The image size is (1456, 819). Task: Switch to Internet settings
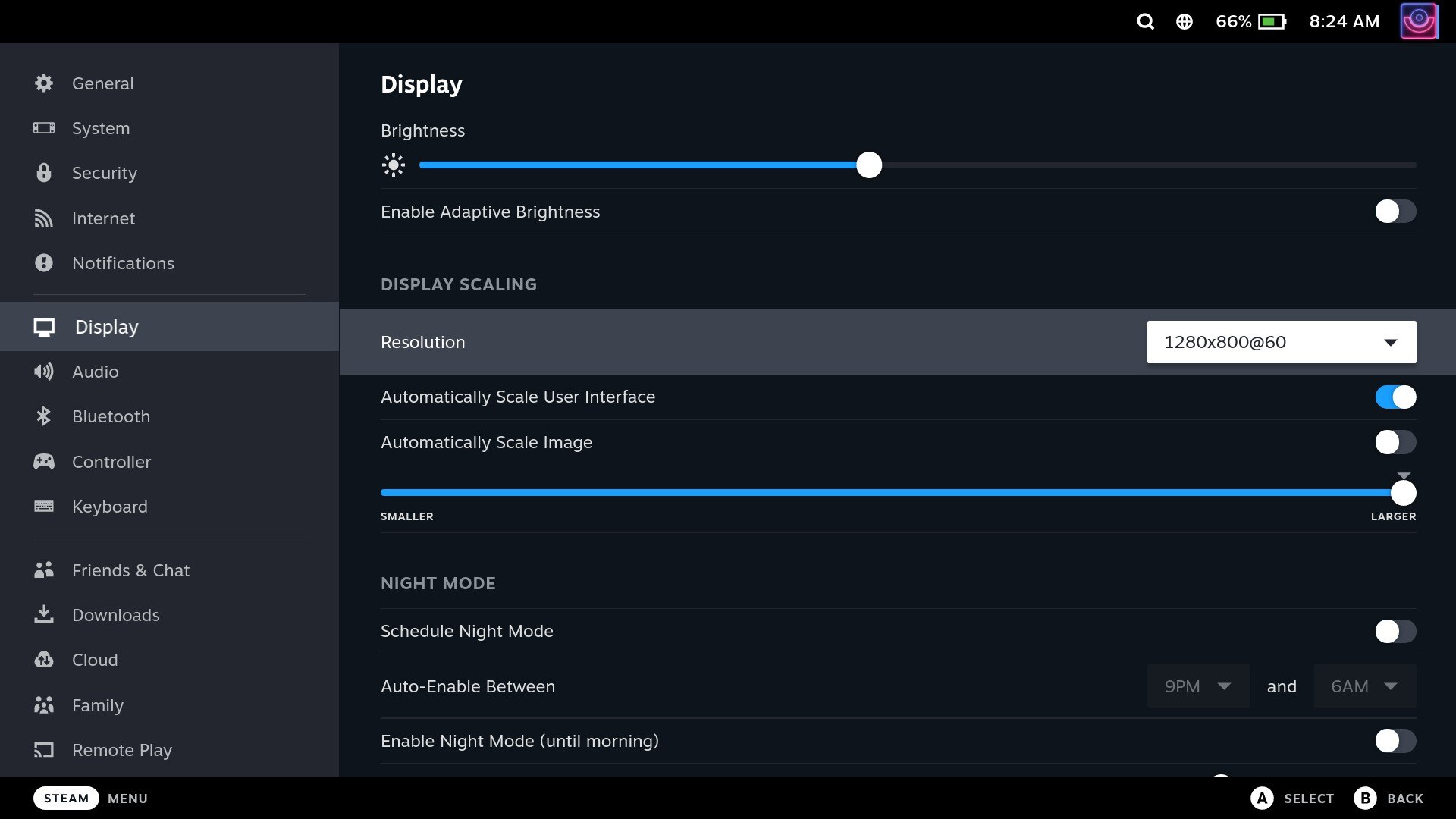[x=168, y=218]
